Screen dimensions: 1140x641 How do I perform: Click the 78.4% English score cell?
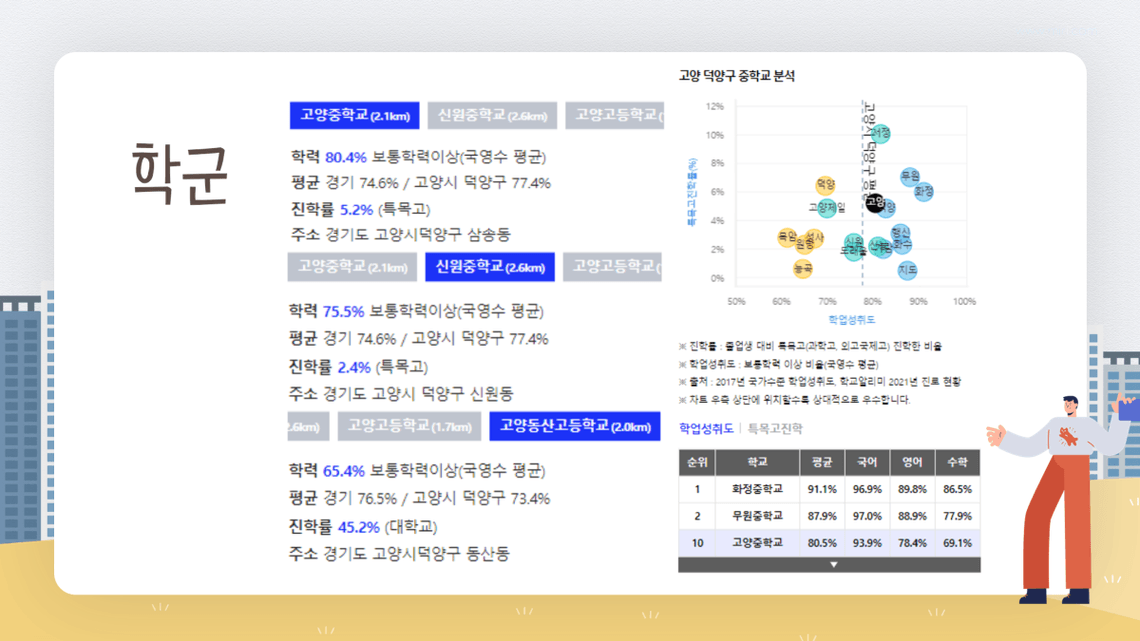(x=912, y=543)
